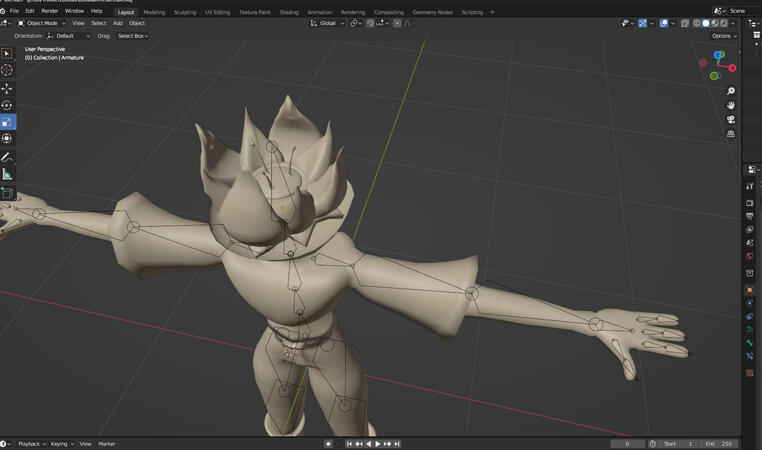Open the Bone properties tab

(x=750, y=343)
